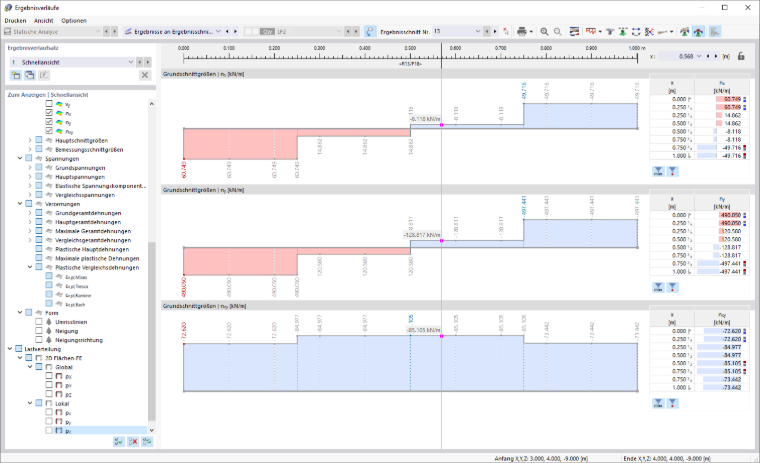The height and width of the screenshot is (463, 760).
Task: Click min/max filter icon under nx table
Action: [x=658, y=171]
